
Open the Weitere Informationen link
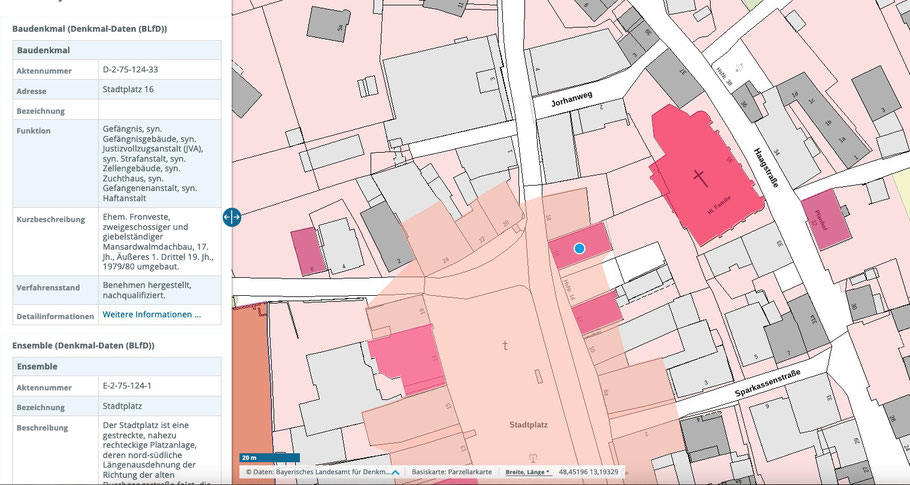click(152, 315)
